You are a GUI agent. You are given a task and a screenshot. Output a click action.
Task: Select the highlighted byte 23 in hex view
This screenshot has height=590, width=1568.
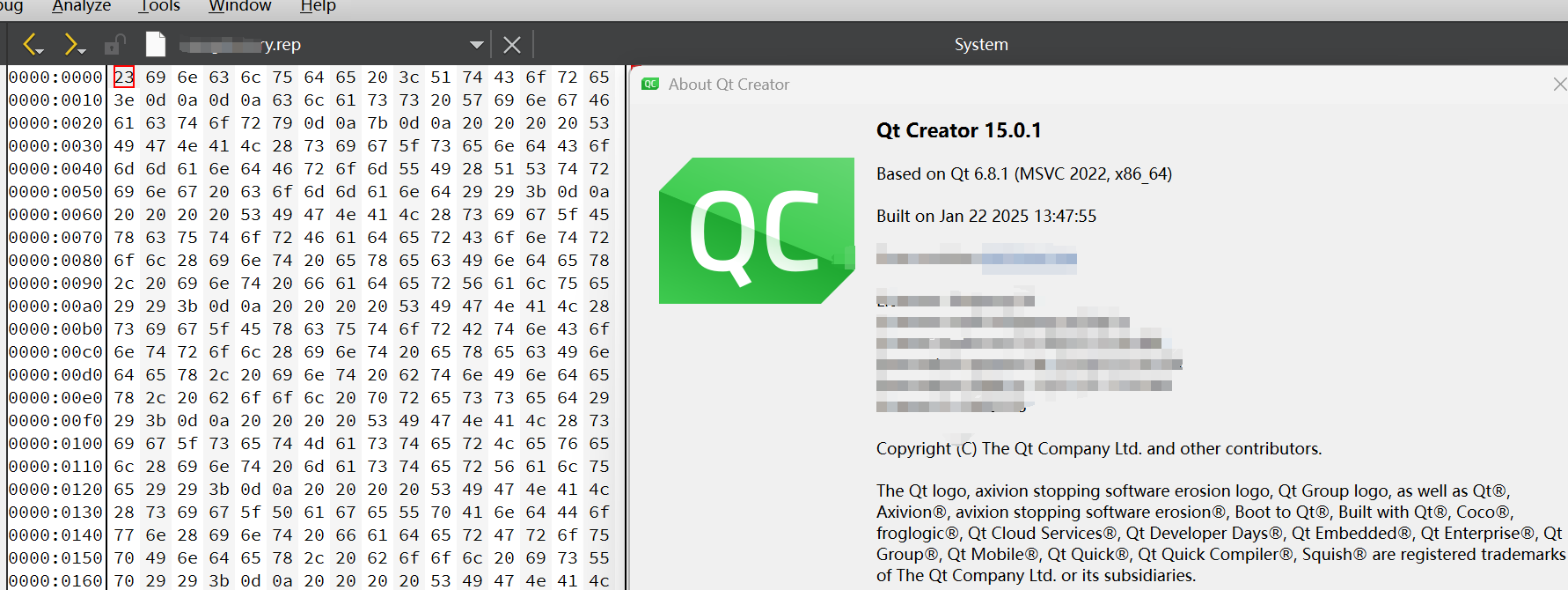coord(124,77)
